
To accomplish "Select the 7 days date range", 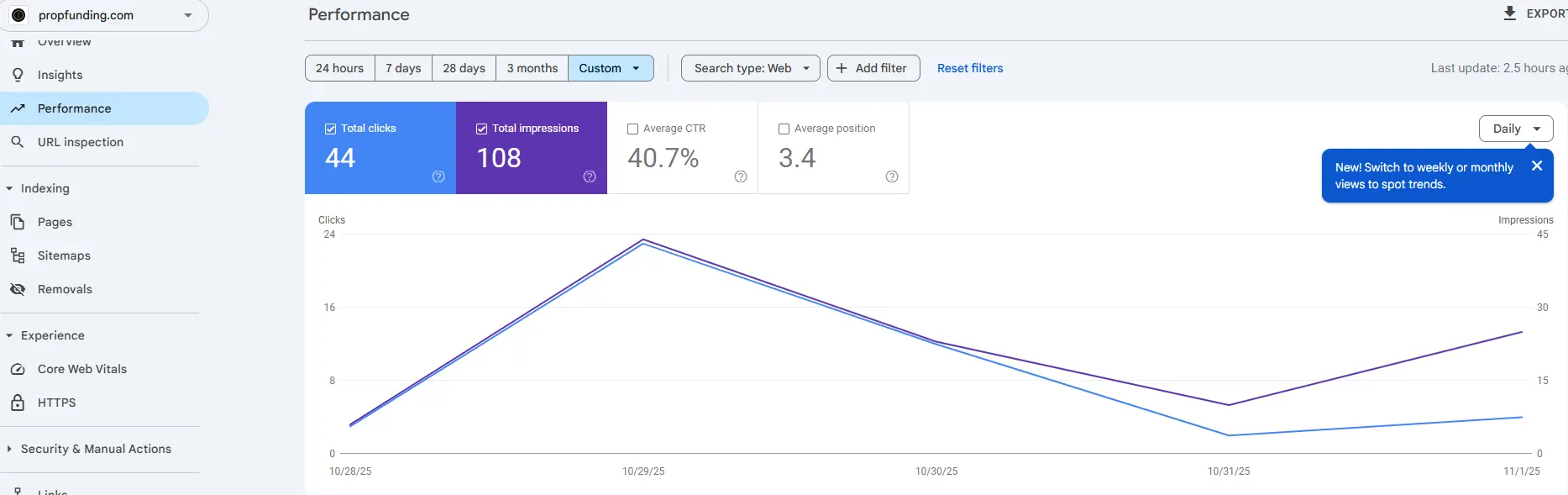I will pos(403,68).
